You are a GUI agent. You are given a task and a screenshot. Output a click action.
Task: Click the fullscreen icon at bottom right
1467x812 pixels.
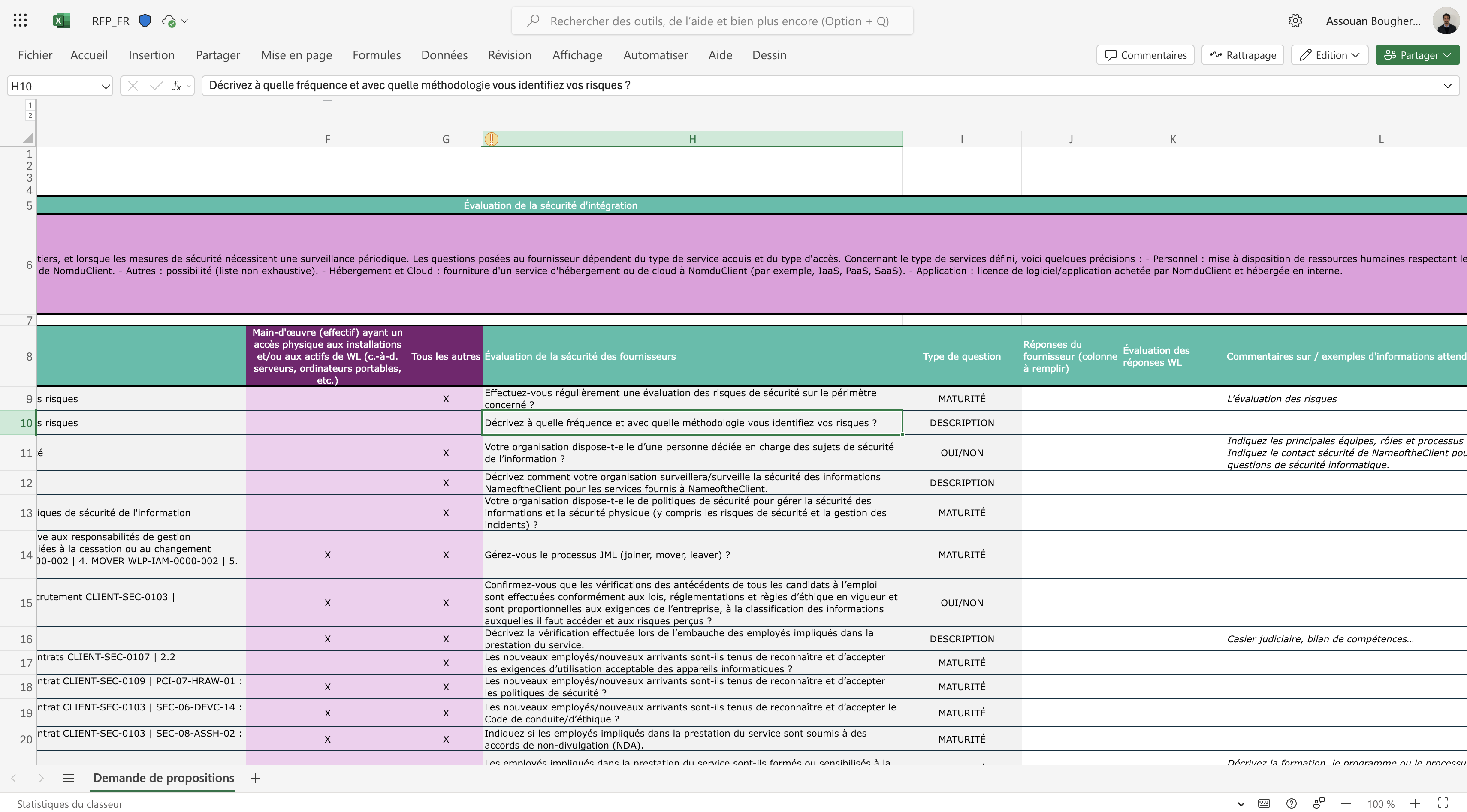[1443, 803]
